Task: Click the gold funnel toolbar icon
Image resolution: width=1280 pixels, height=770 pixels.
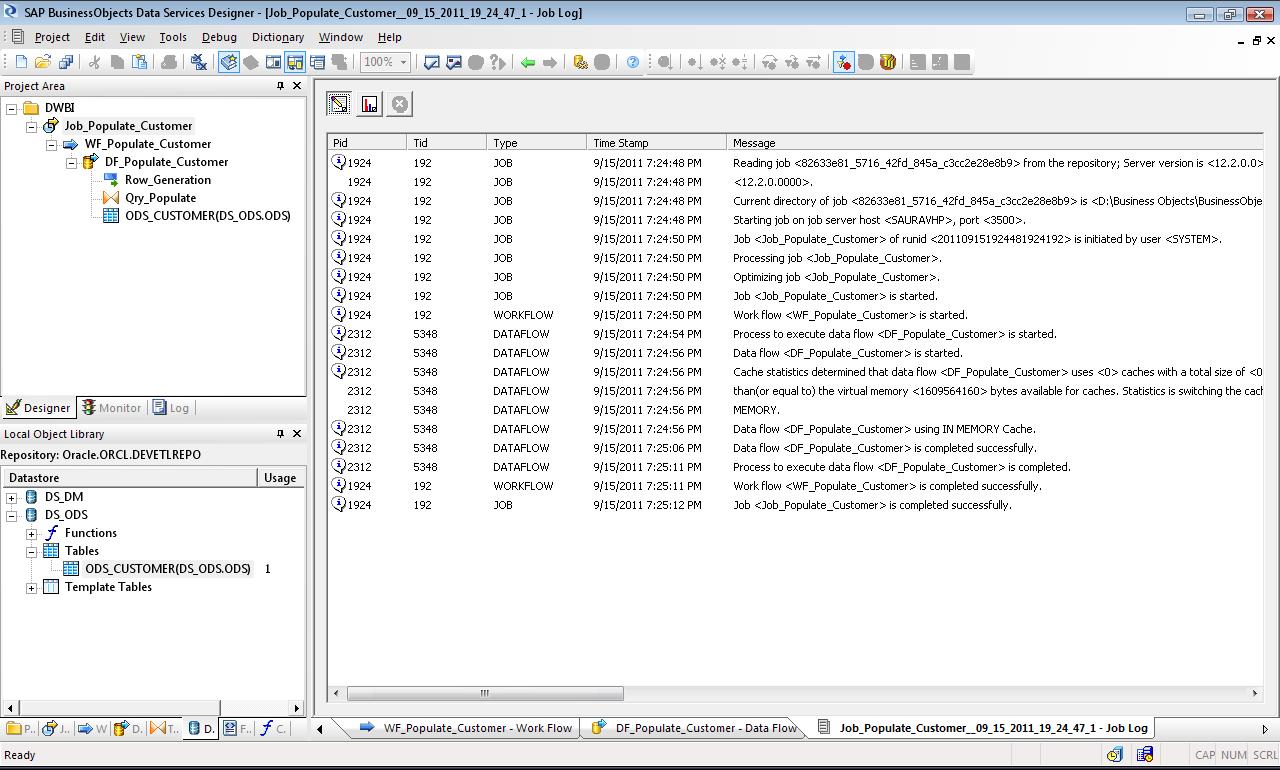Action: coord(888,62)
